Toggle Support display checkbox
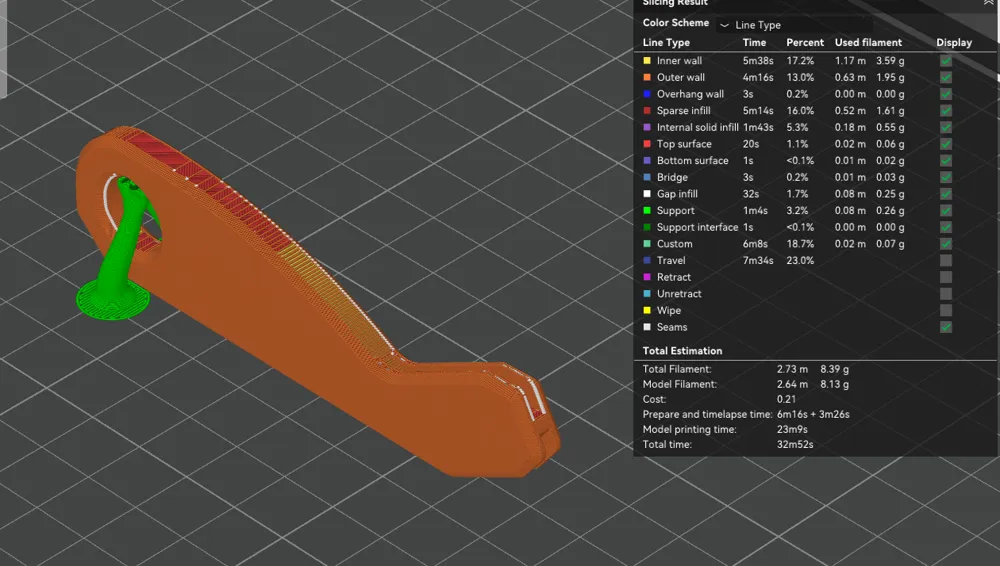The width and height of the screenshot is (1000, 566). pyautogui.click(x=946, y=211)
